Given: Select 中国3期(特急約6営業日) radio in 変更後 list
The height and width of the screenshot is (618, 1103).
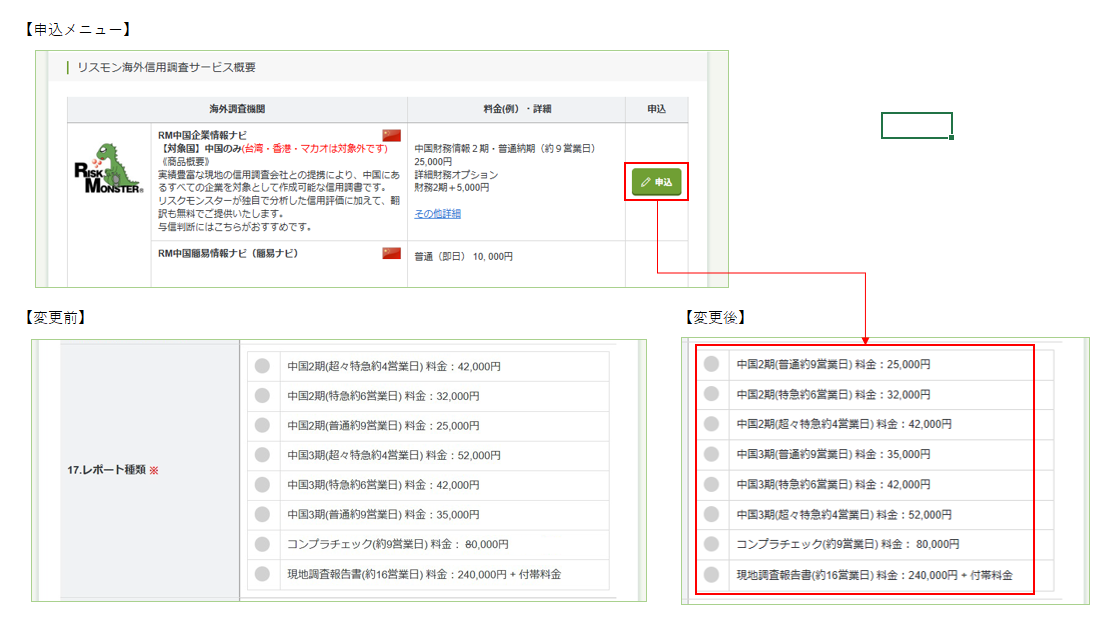Looking at the screenshot, I should [x=711, y=484].
